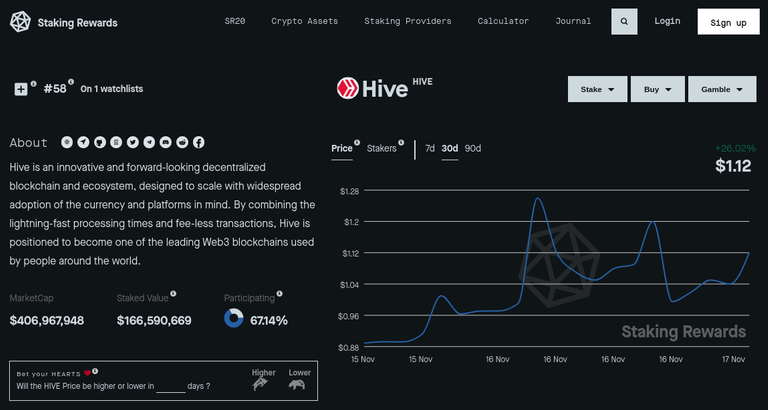Click the Login link

[x=667, y=21]
